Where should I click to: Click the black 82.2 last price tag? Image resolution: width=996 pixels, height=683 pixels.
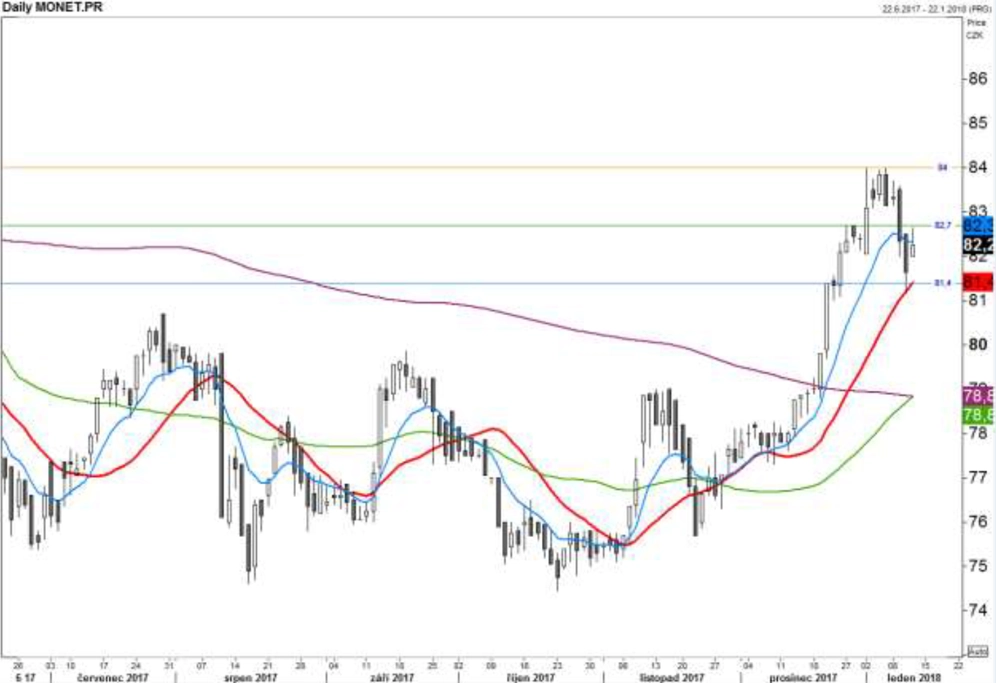tap(979, 245)
